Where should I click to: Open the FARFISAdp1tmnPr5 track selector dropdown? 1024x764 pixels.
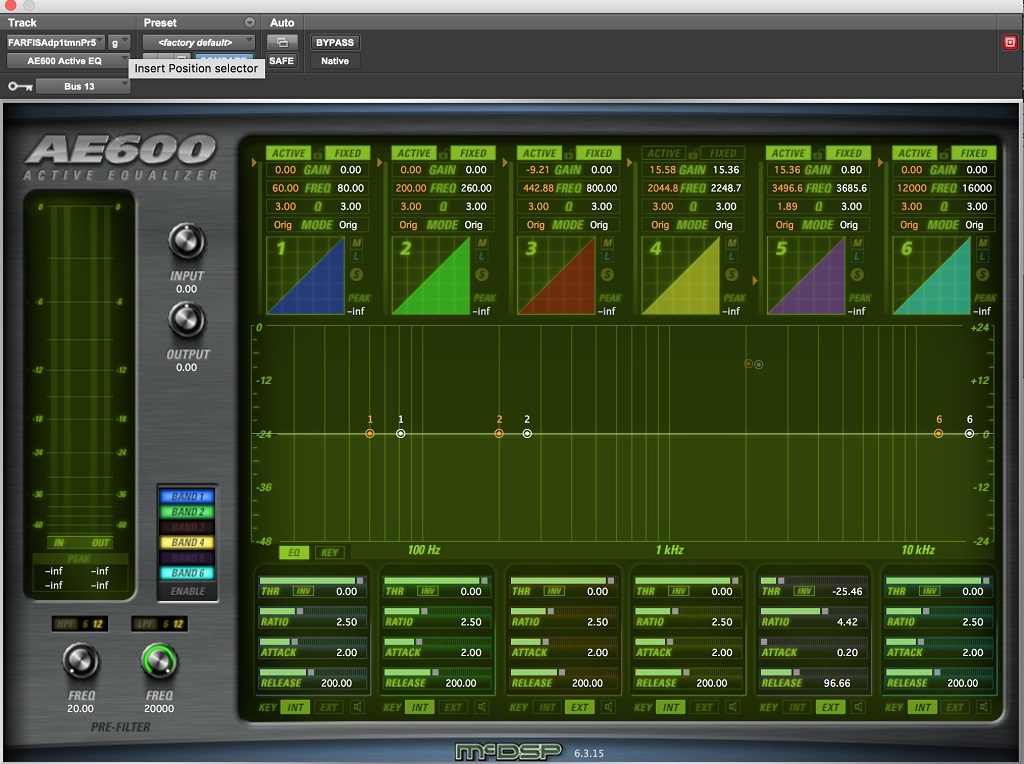[56, 42]
